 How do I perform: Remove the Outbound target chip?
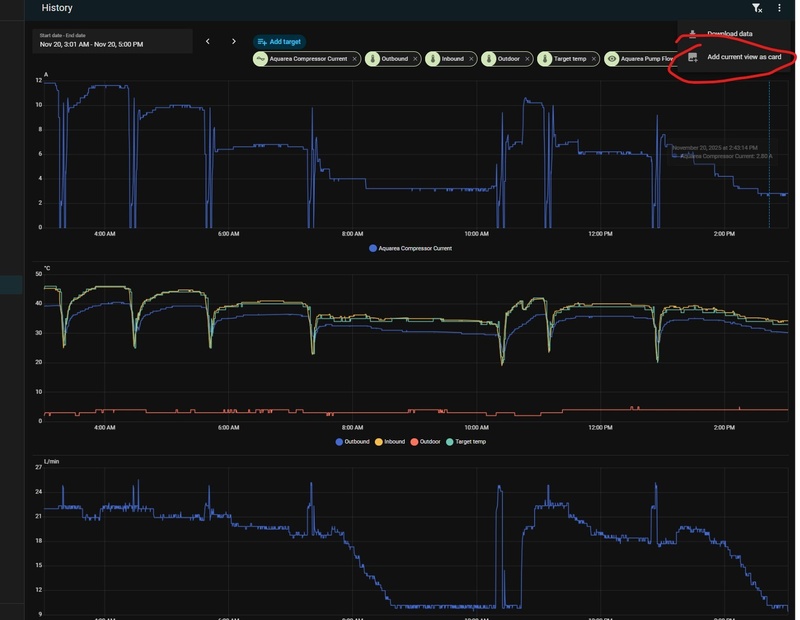pyautogui.click(x=415, y=59)
